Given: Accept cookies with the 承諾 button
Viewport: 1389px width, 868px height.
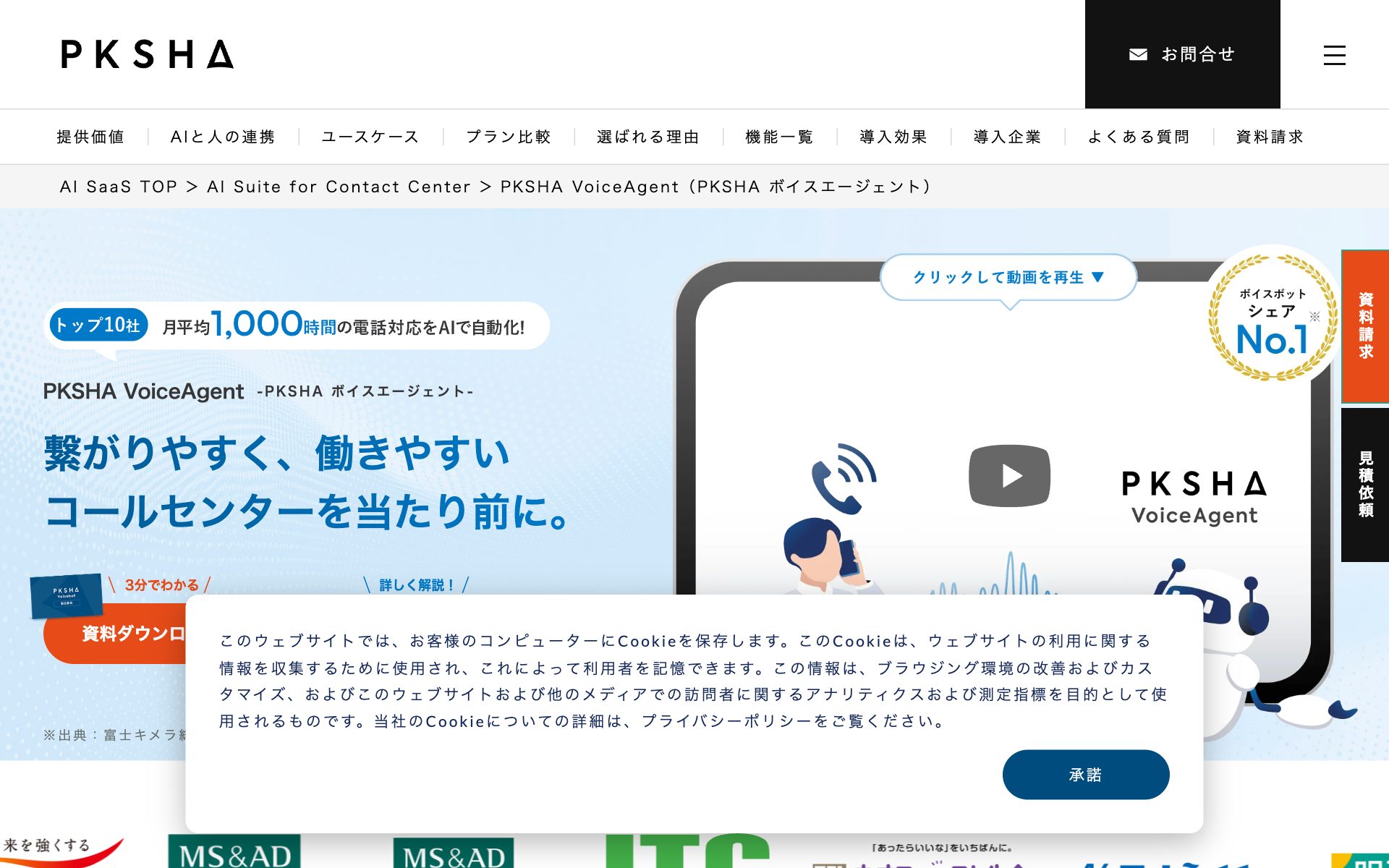Looking at the screenshot, I should coord(1086,775).
